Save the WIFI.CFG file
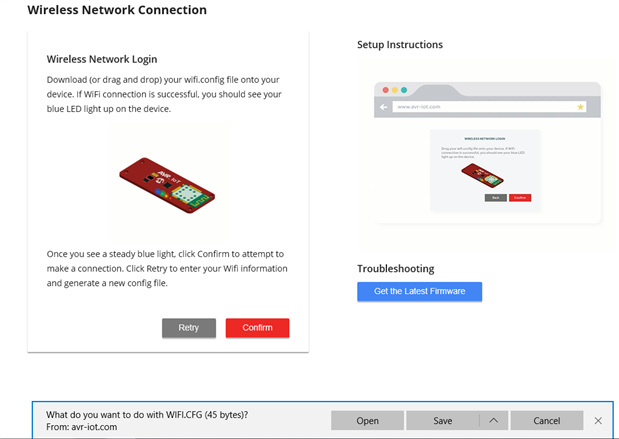 442,421
